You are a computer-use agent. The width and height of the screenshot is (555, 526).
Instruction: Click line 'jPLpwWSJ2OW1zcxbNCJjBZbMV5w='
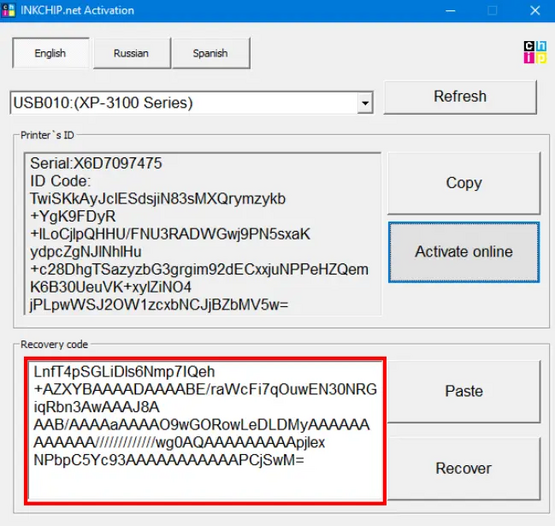[x=159, y=305]
